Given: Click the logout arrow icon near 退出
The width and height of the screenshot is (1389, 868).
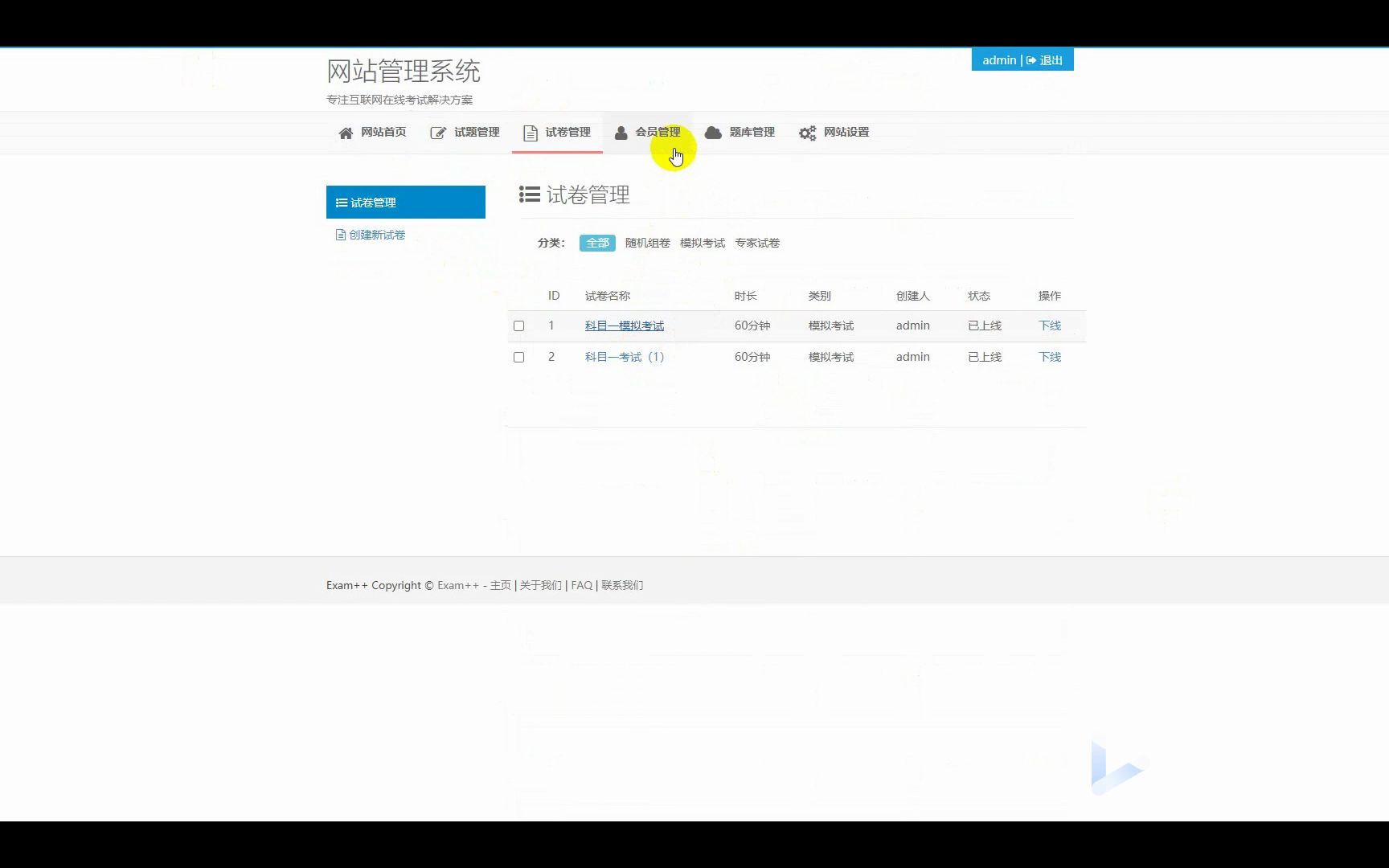Looking at the screenshot, I should (1031, 60).
